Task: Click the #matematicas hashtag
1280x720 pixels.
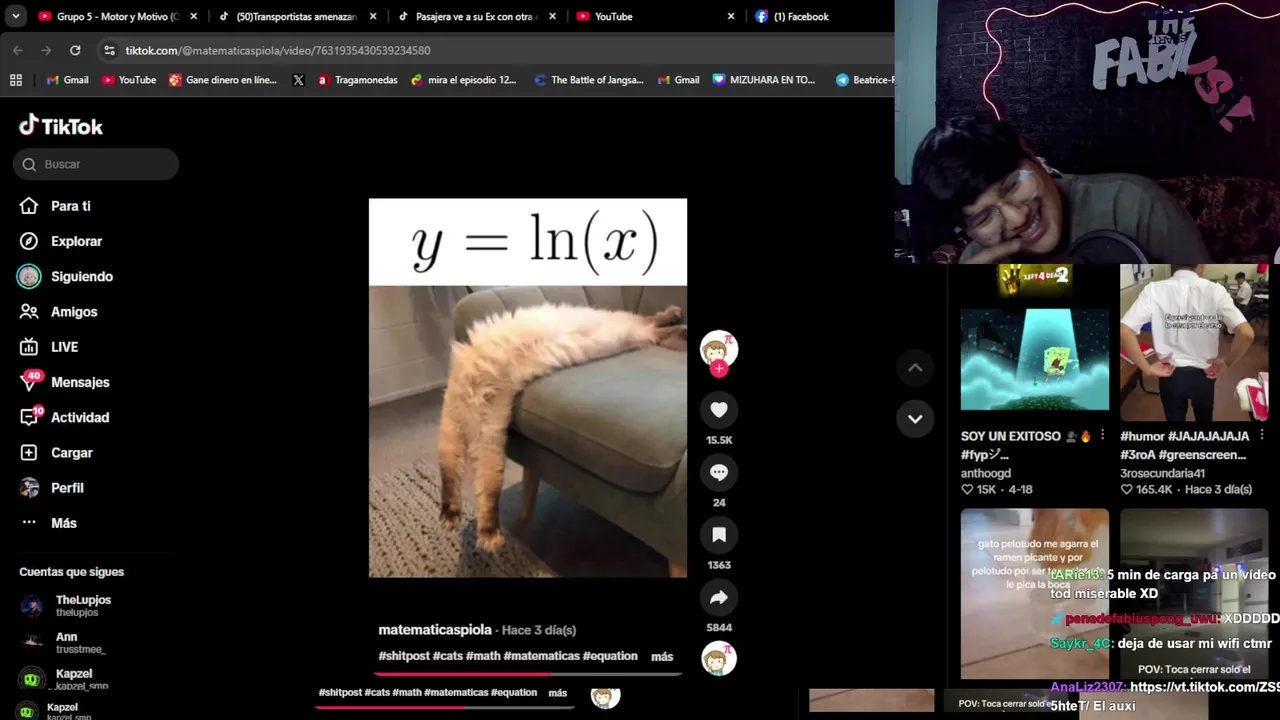Action: (541, 656)
